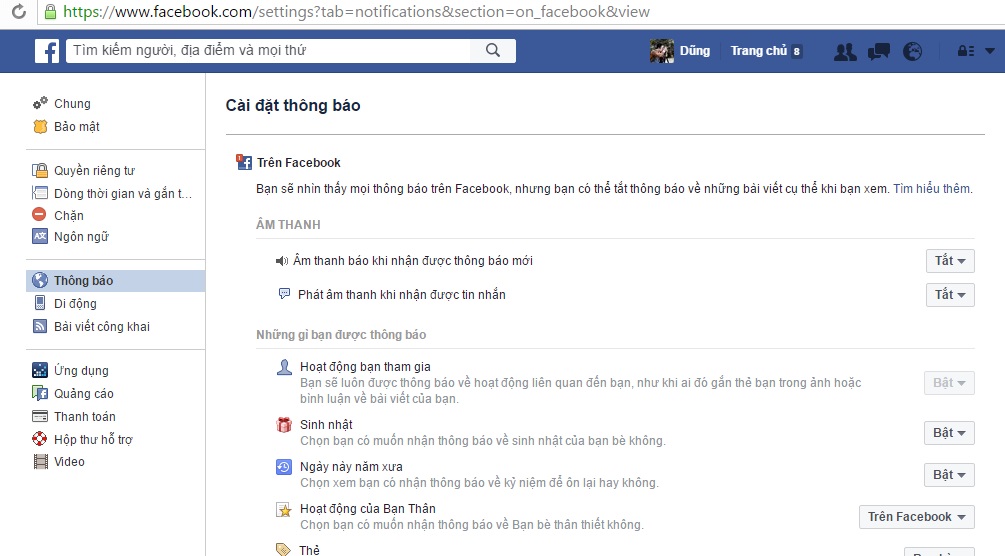Click the browser reload icon
This screenshot has width=1005, height=556.
pos(19,12)
